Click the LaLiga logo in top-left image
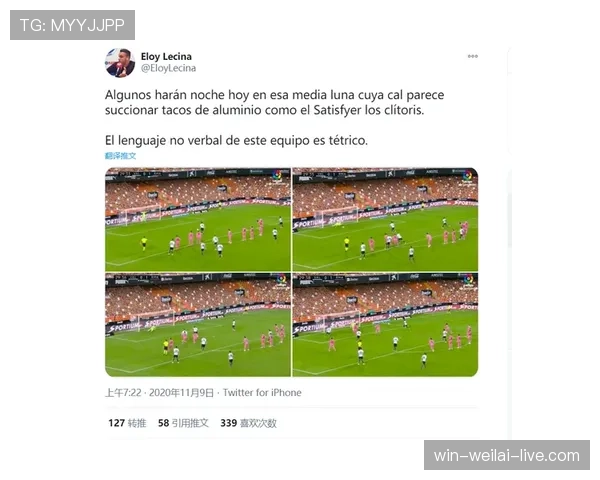This screenshot has height=480, width=600. click(277, 176)
